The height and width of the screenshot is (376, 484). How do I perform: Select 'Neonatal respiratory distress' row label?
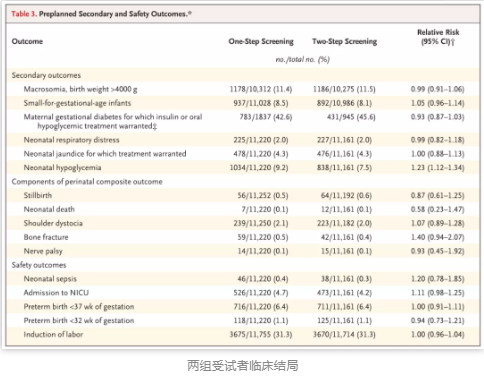pyautogui.click(x=71, y=140)
